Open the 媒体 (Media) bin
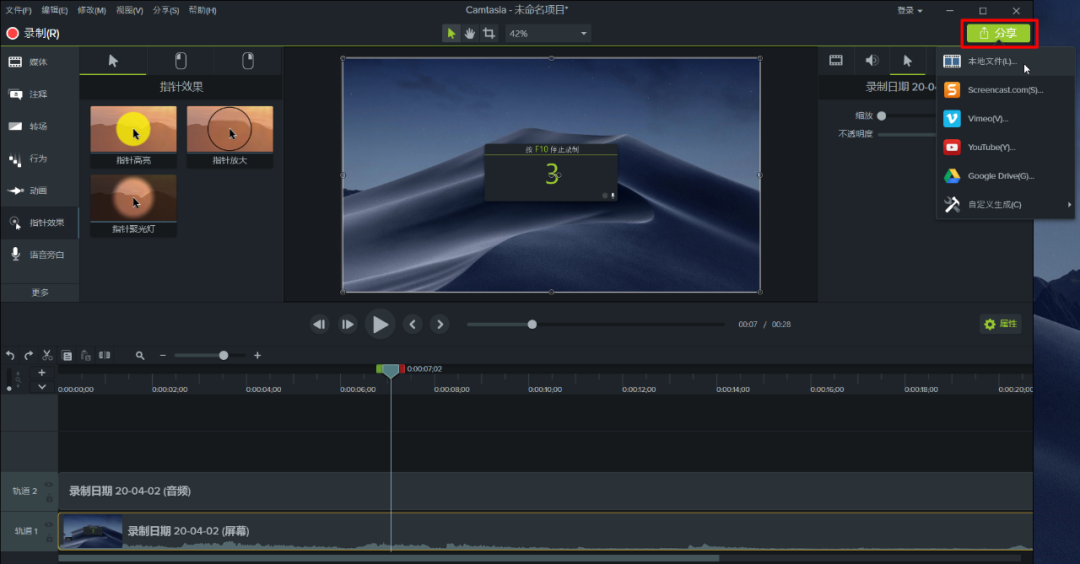This screenshot has height=564, width=1080. tap(39, 62)
